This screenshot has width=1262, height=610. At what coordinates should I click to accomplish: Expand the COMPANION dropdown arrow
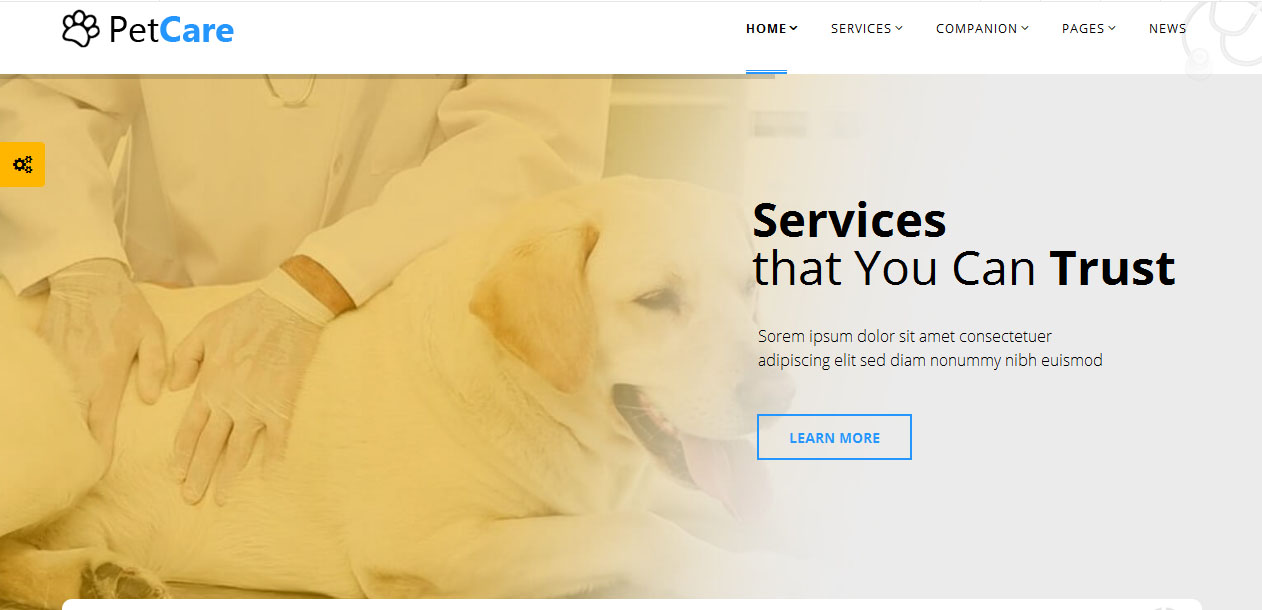click(1025, 28)
